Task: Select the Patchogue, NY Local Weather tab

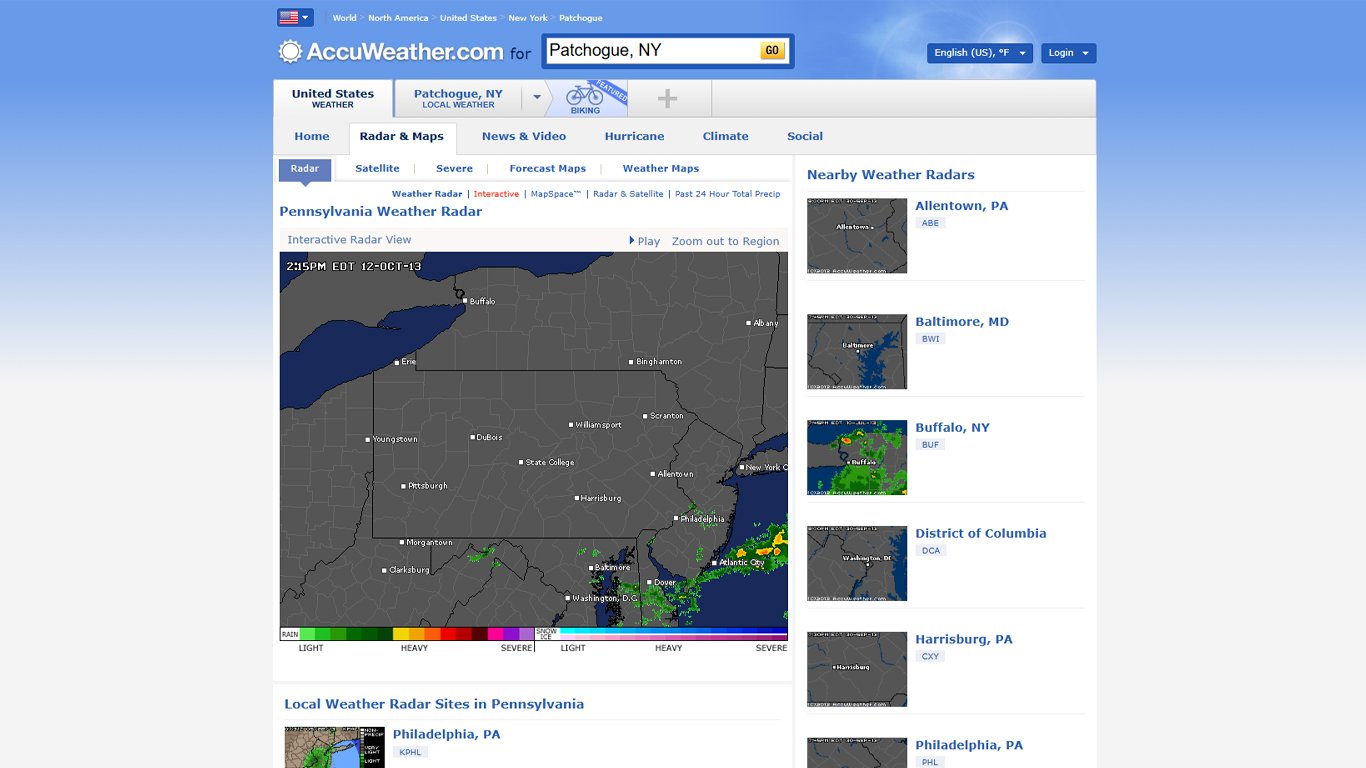Action: (x=458, y=98)
